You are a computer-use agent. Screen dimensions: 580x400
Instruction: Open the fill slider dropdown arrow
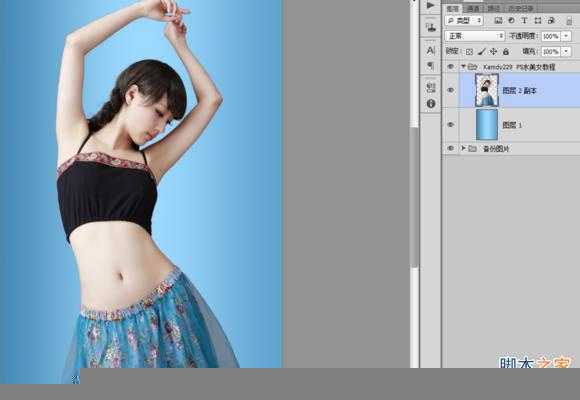point(566,51)
